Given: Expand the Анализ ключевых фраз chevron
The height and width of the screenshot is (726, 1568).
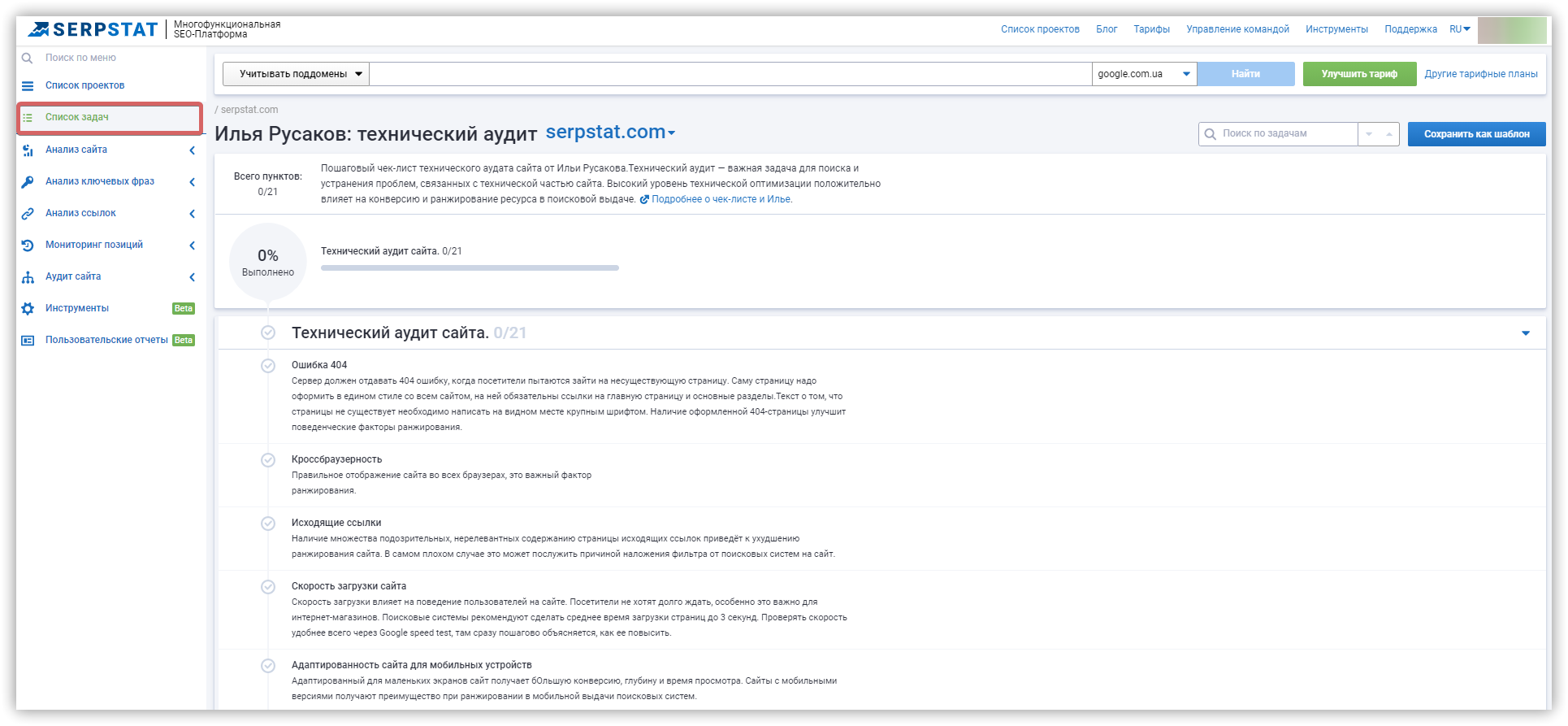Looking at the screenshot, I should [x=193, y=182].
